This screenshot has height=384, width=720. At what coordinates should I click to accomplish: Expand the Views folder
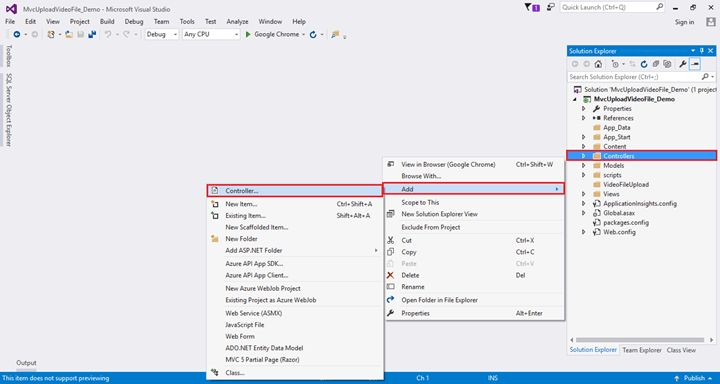584,194
